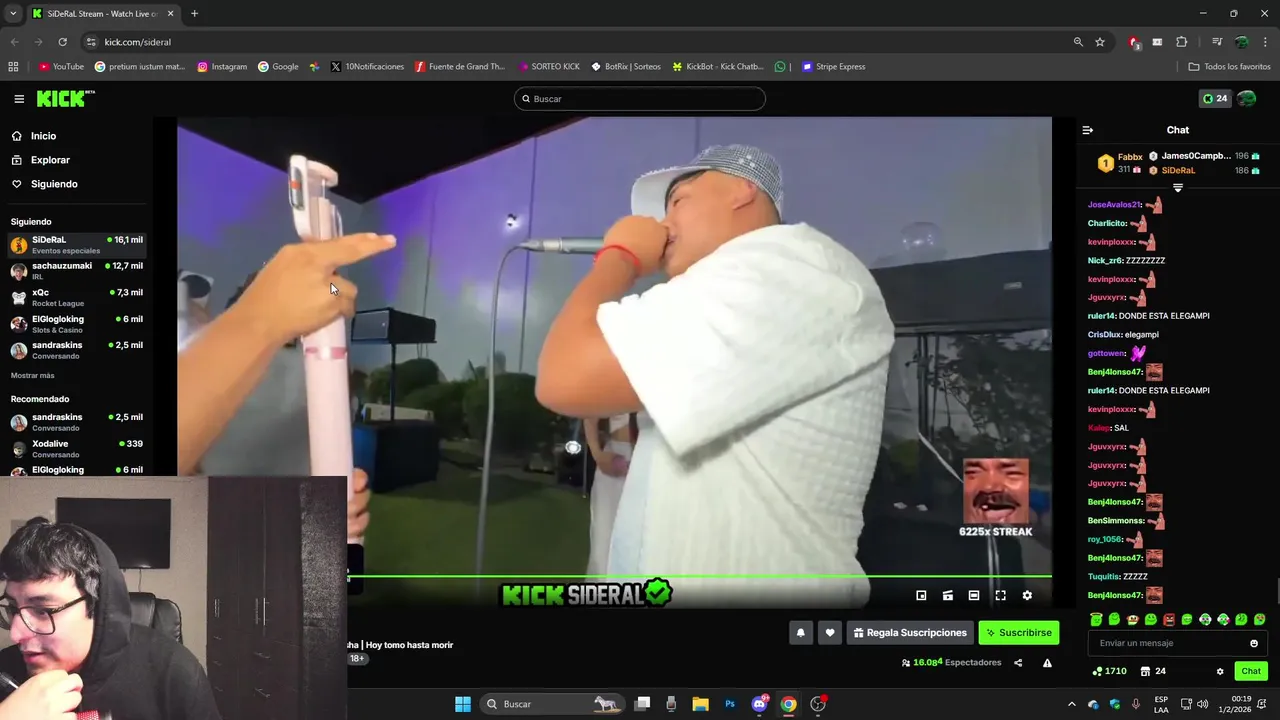Click the Enviar un mensaje chat input
Viewport: 1280px width, 720px height.
1177,643
